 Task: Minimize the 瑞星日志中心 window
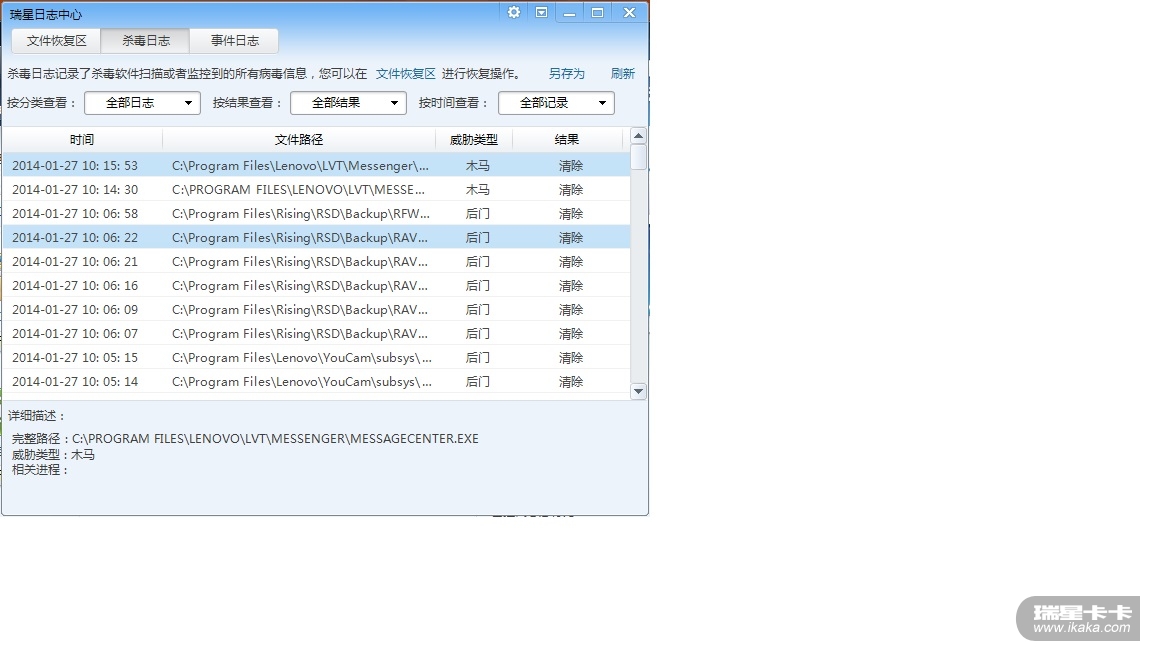click(x=569, y=12)
